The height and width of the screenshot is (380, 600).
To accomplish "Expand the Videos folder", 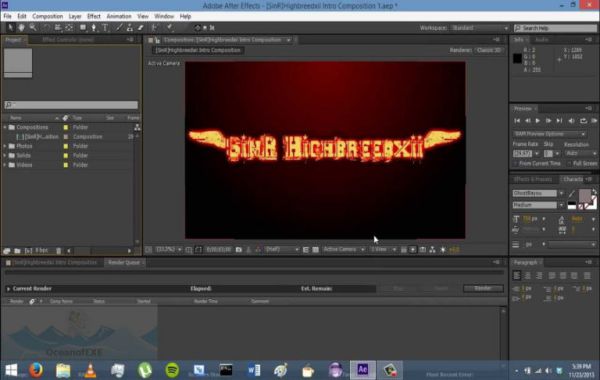I will point(5,165).
